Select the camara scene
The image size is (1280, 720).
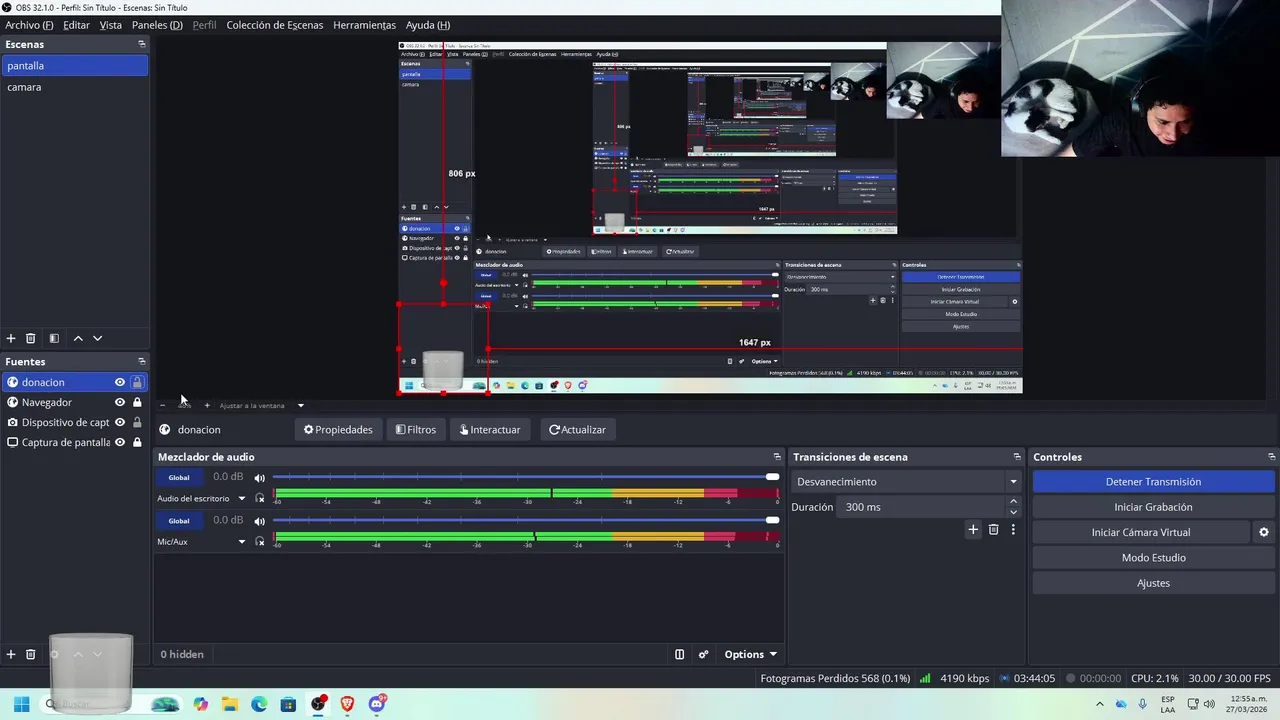point(74,87)
